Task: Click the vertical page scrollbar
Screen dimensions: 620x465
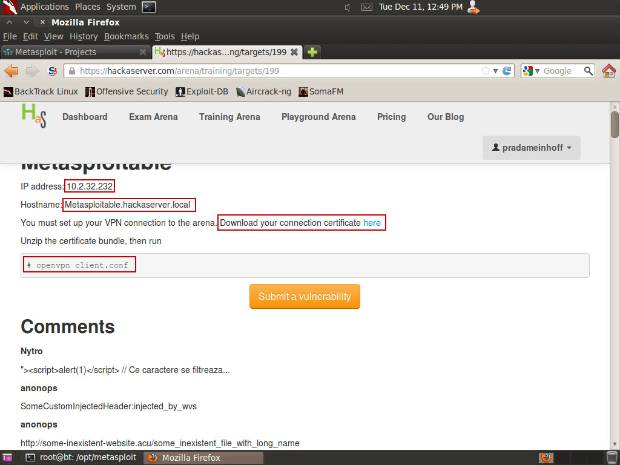Action: click(614, 125)
